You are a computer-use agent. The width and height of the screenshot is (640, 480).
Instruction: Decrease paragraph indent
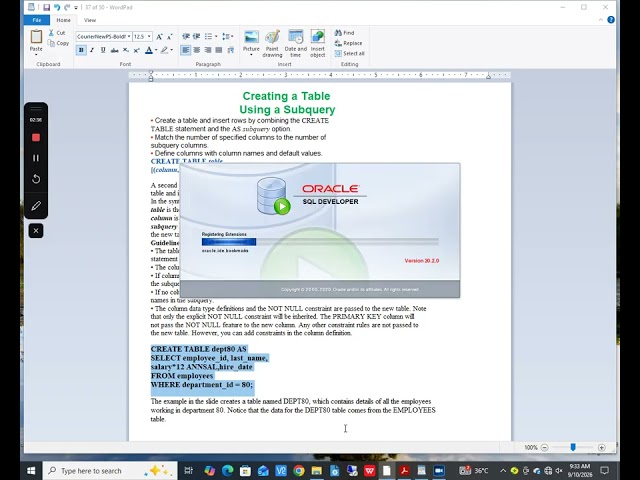[x=186, y=36]
